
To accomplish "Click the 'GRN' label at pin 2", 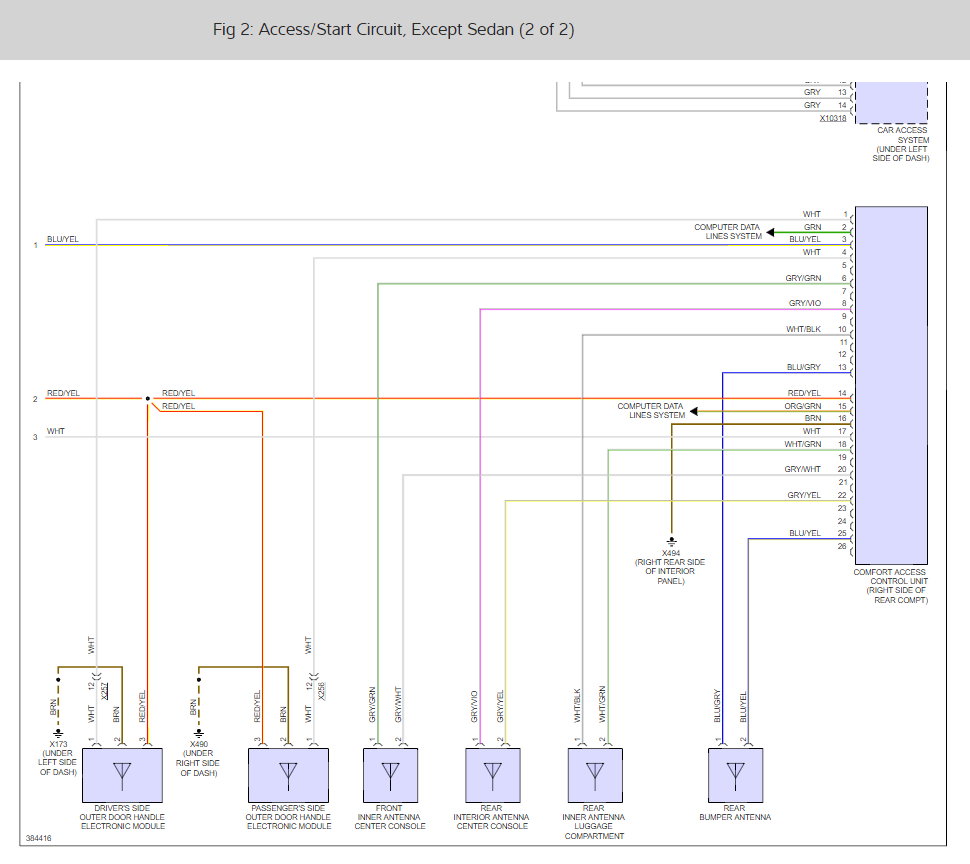I will 812,228.
